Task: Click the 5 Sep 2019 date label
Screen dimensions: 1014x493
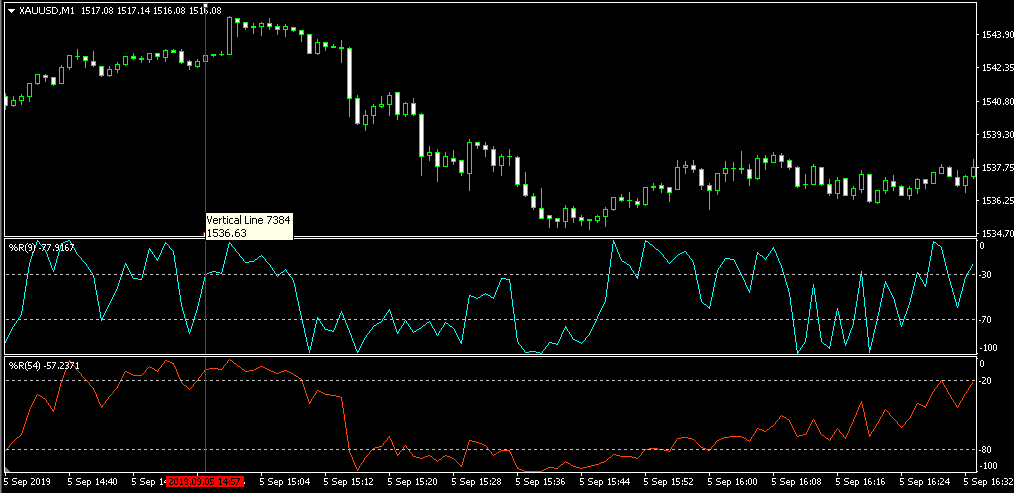Action: click(x=27, y=482)
